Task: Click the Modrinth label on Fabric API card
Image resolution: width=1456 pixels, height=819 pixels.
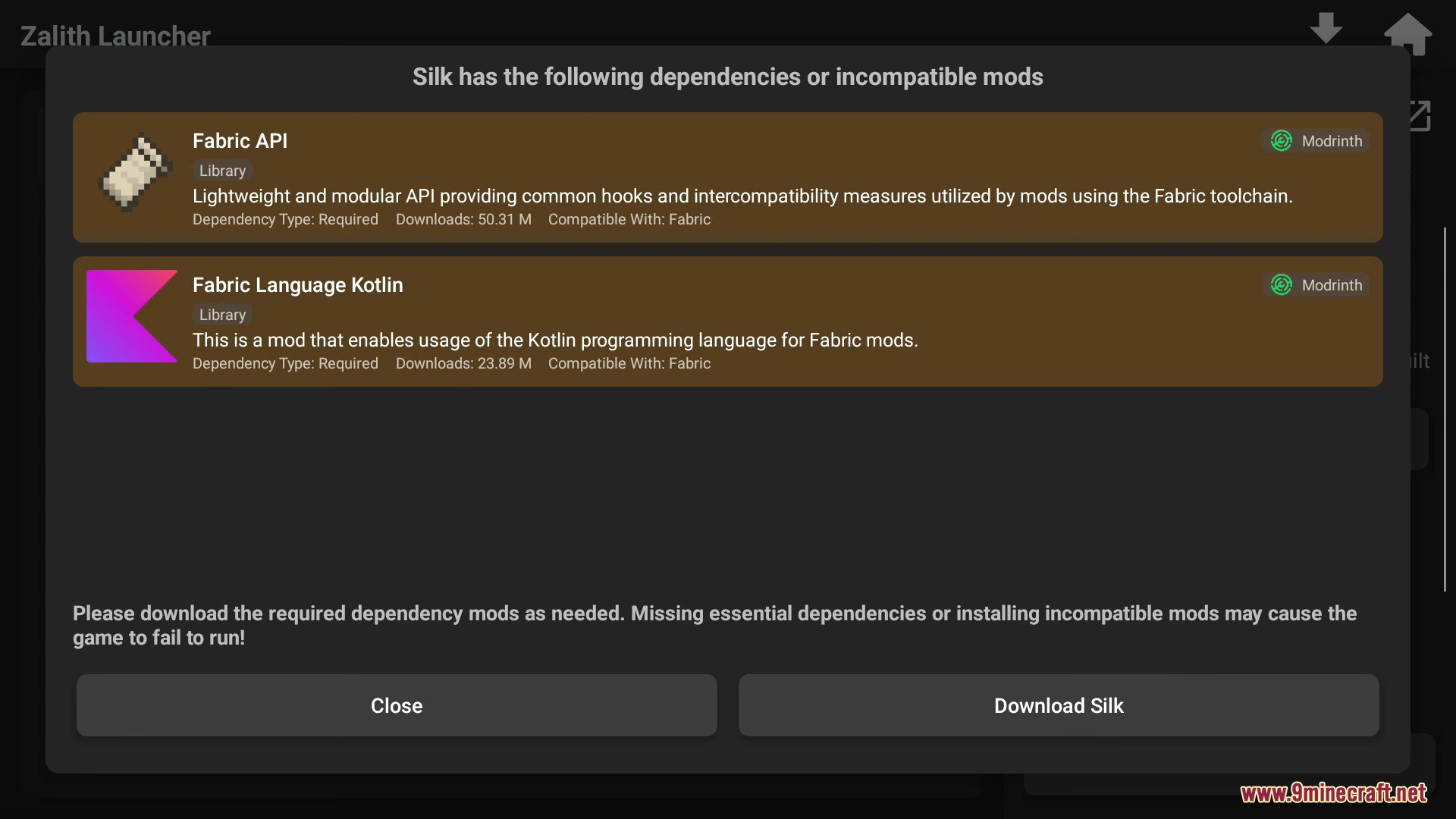Action: click(x=1332, y=141)
